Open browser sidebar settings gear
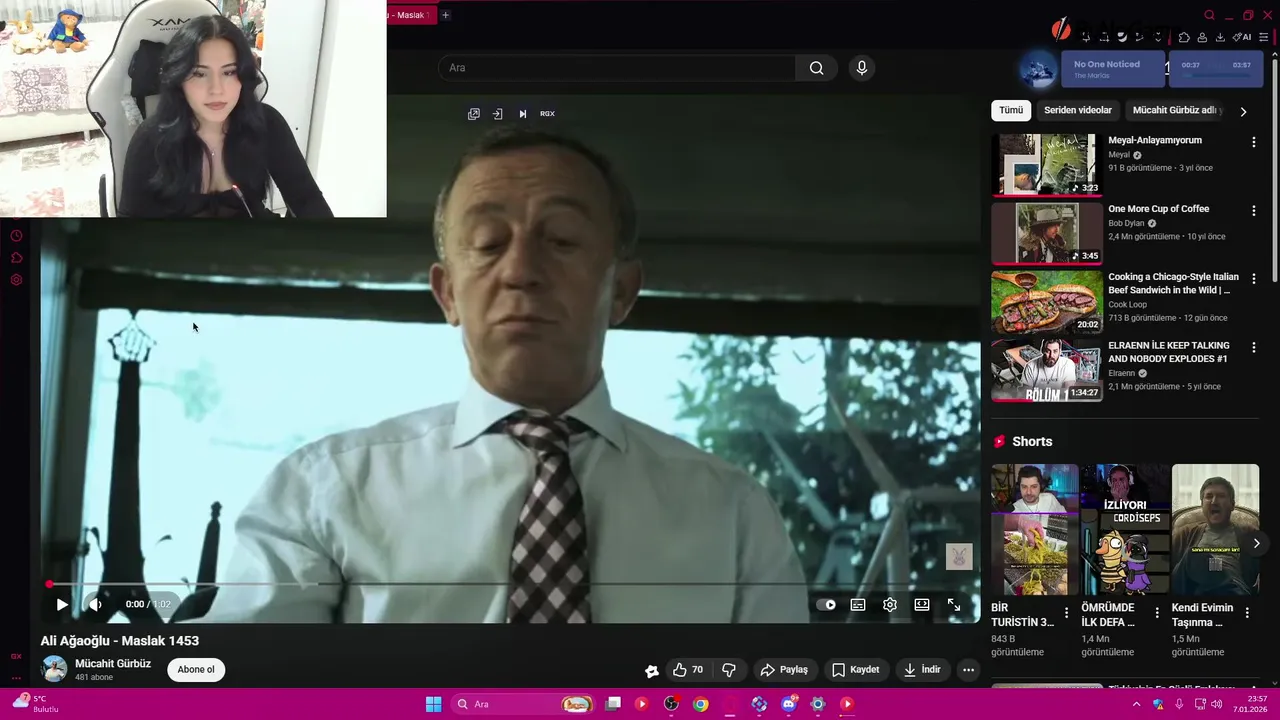 [x=16, y=280]
